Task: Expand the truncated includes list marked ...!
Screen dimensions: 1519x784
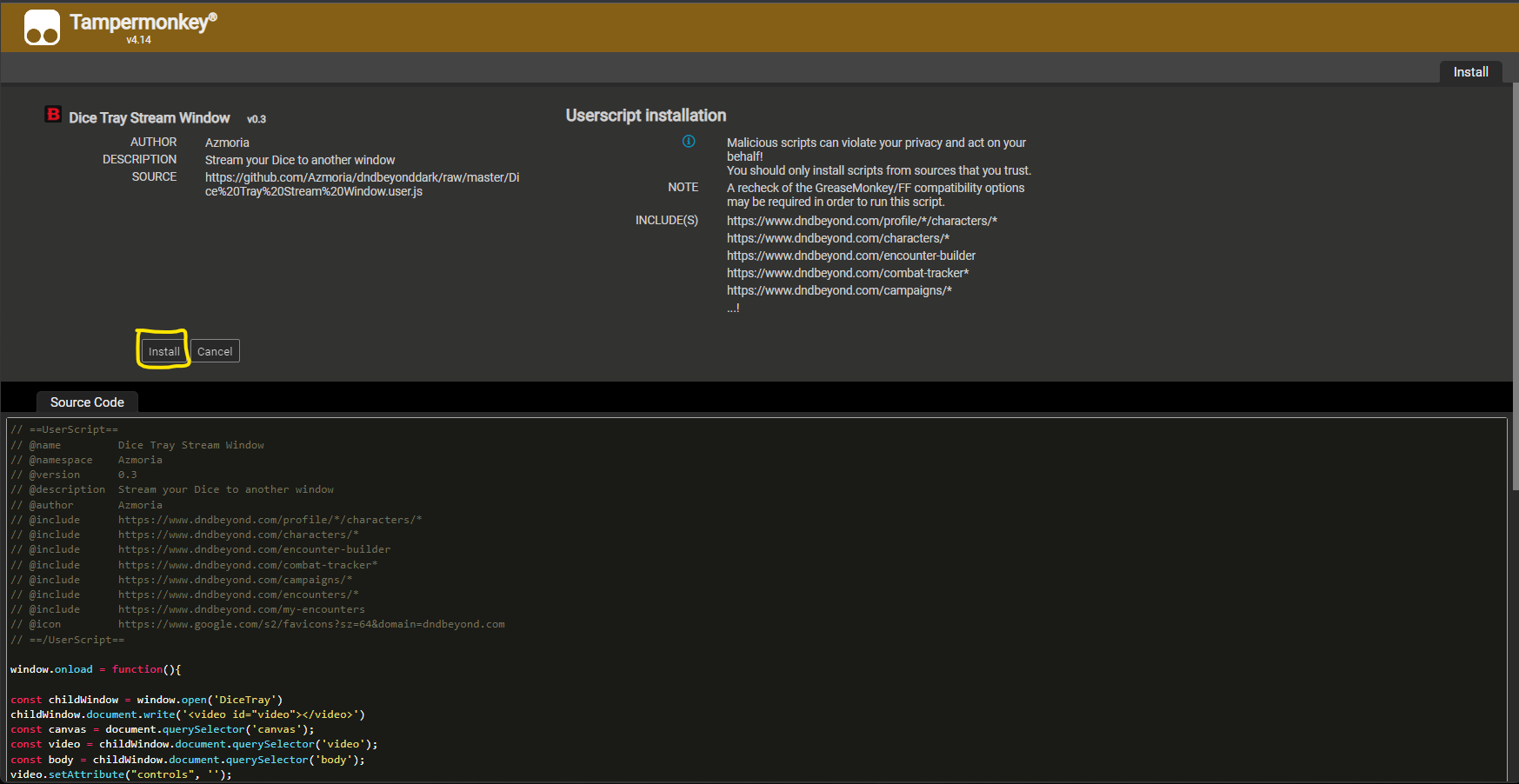Action: pos(732,307)
